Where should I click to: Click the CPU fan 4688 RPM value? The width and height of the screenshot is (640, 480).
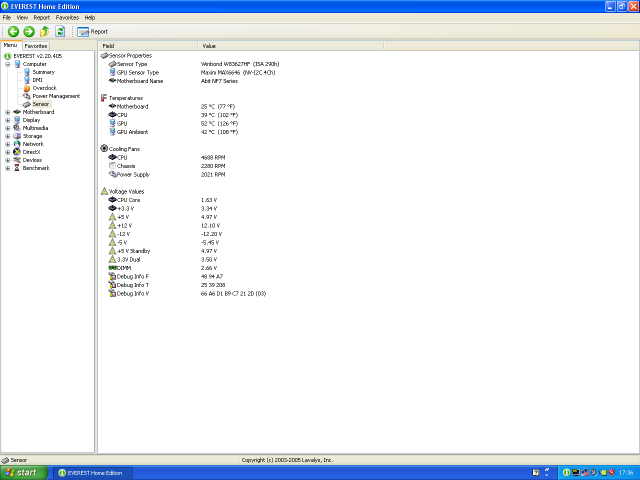(213, 158)
